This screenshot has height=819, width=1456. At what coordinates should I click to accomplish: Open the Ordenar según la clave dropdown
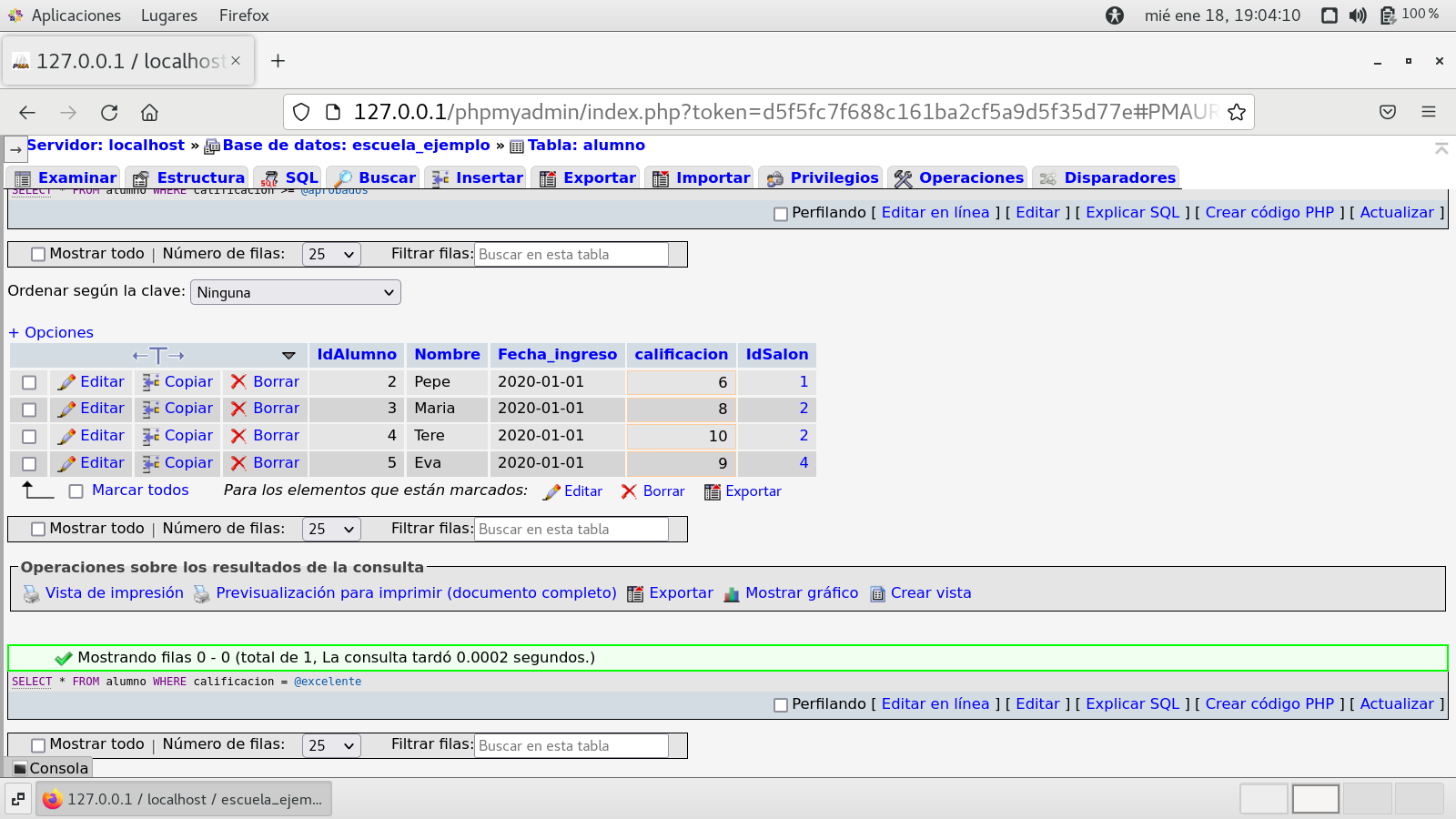pyautogui.click(x=295, y=292)
